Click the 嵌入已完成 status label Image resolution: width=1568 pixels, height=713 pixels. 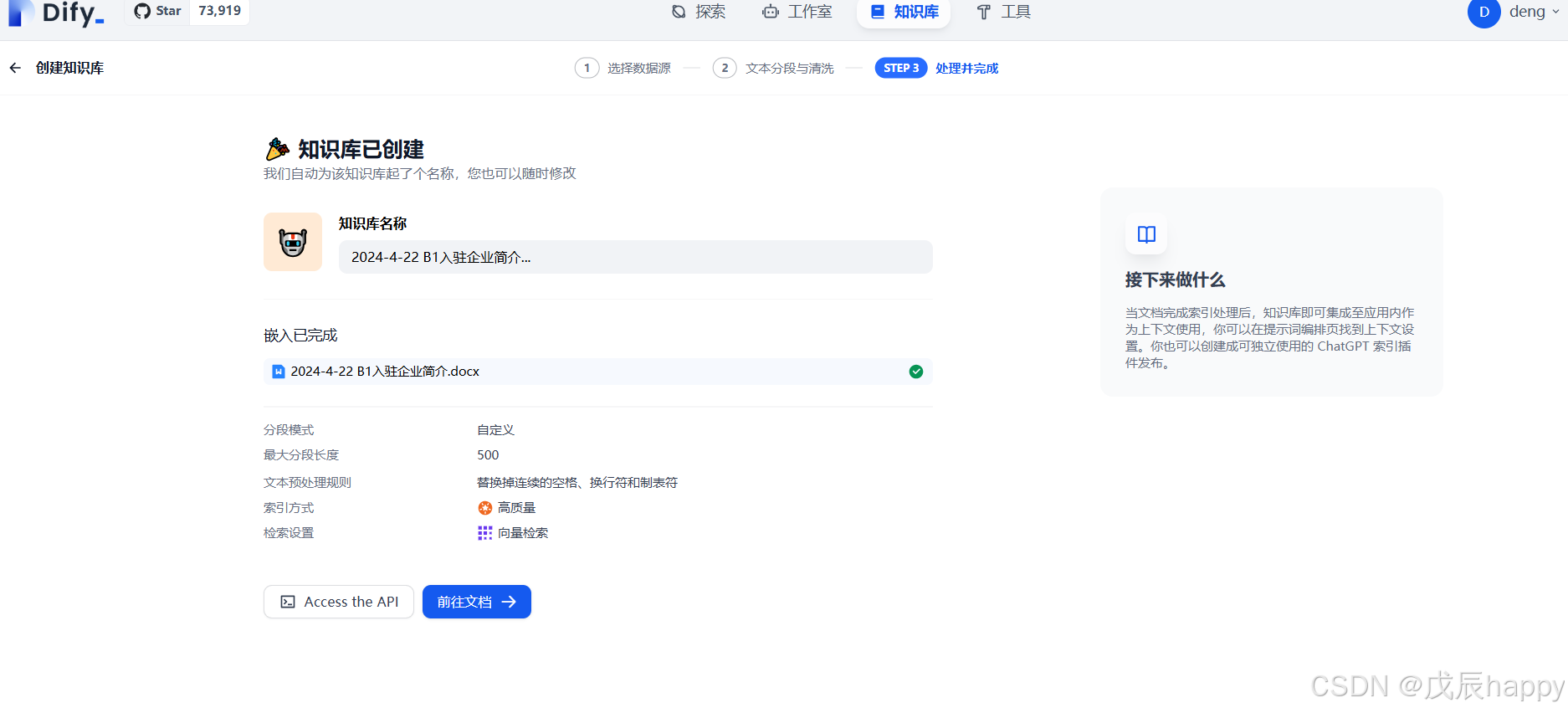[300, 336]
